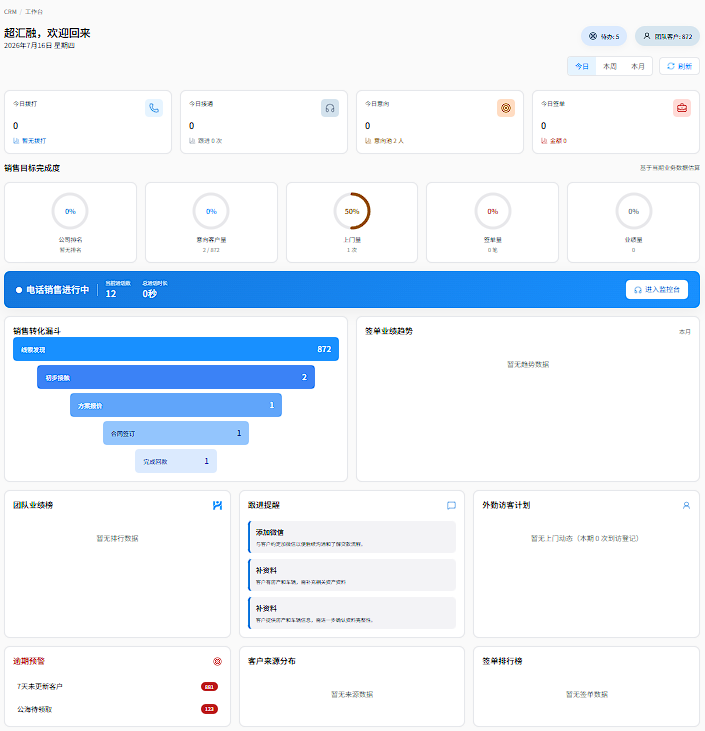Click the 刷新 refresh button
The height and width of the screenshot is (731, 705).
tap(679, 66)
